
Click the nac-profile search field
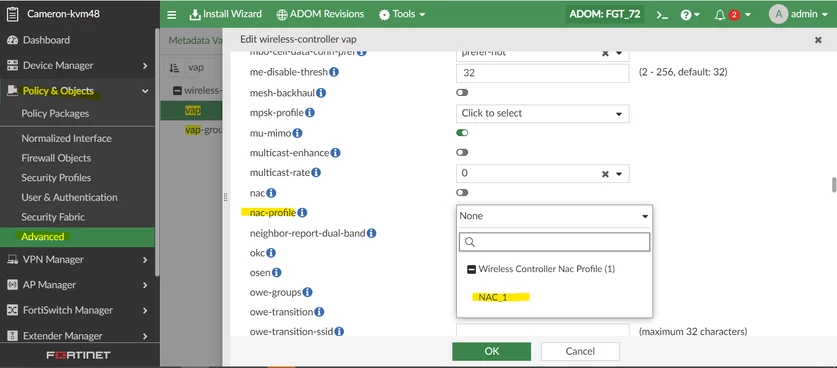tap(554, 242)
